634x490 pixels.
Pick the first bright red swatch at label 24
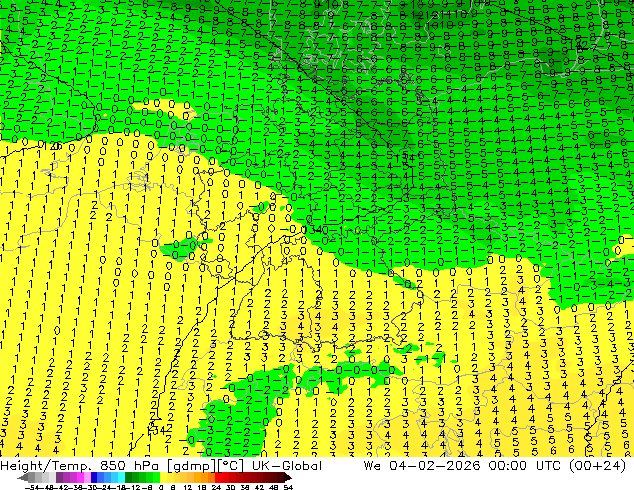click(x=218, y=478)
